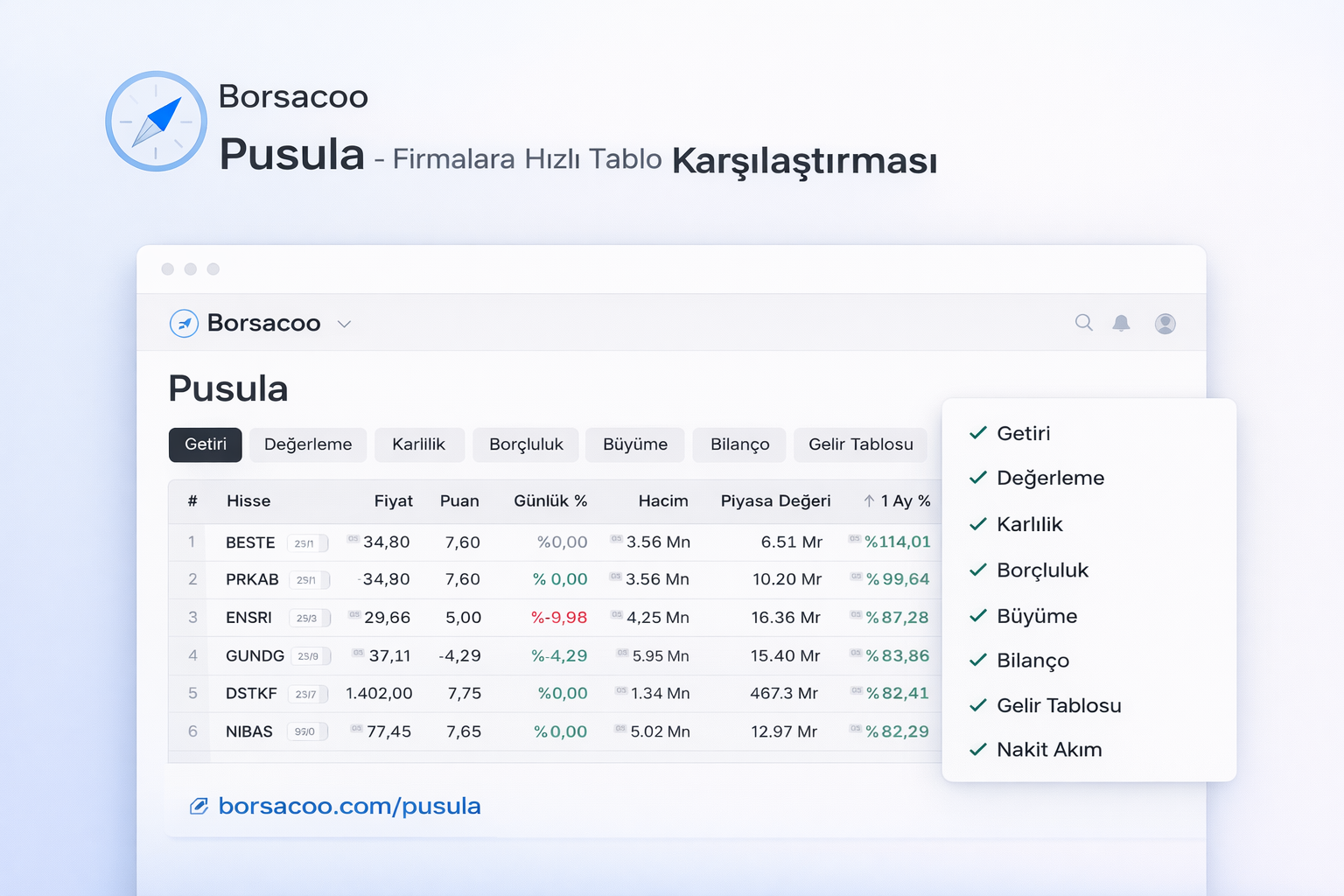This screenshot has width=1344, height=896.
Task: Expand the Borsacoo workspace chevron
Action: 344,323
